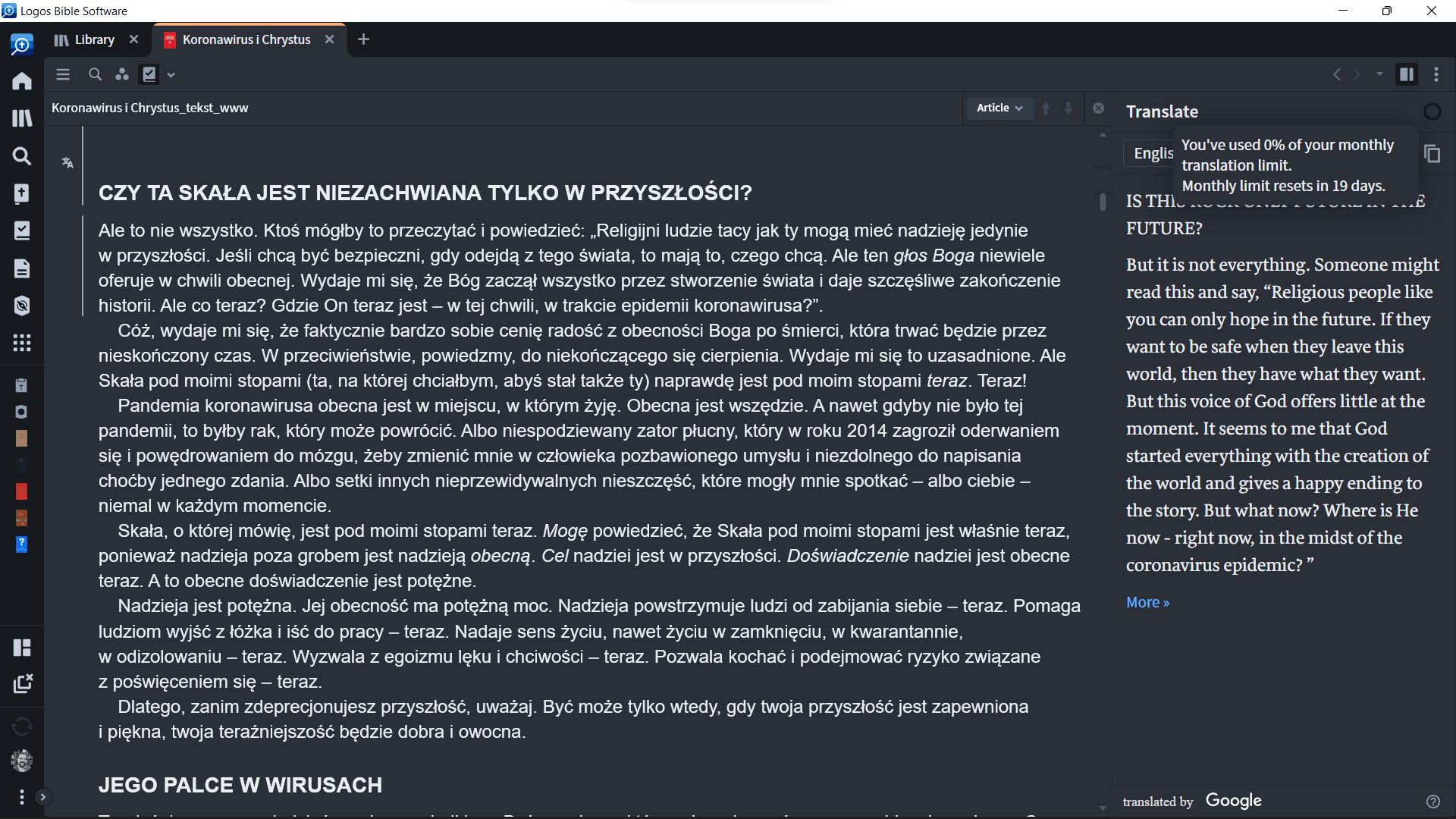Click the Documents sidebar icon
This screenshot has width=1456, height=819.
[x=22, y=268]
